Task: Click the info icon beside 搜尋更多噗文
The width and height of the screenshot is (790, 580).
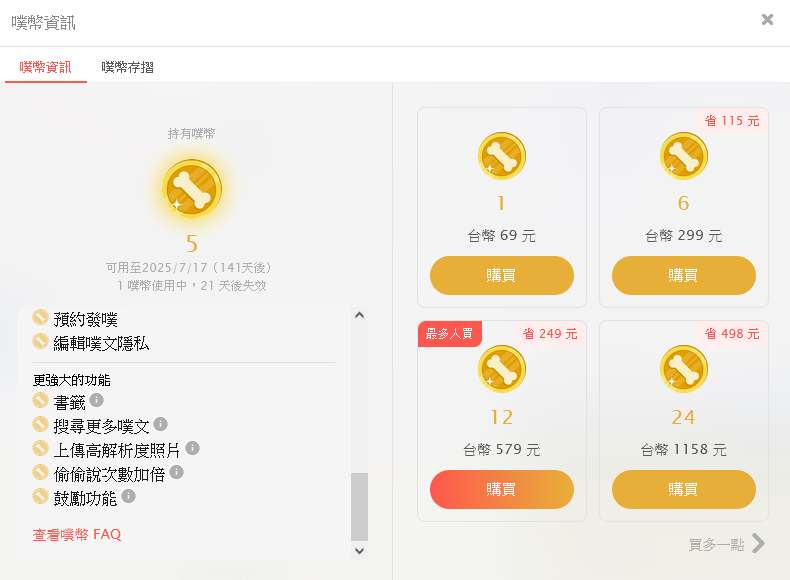Action: point(160,424)
